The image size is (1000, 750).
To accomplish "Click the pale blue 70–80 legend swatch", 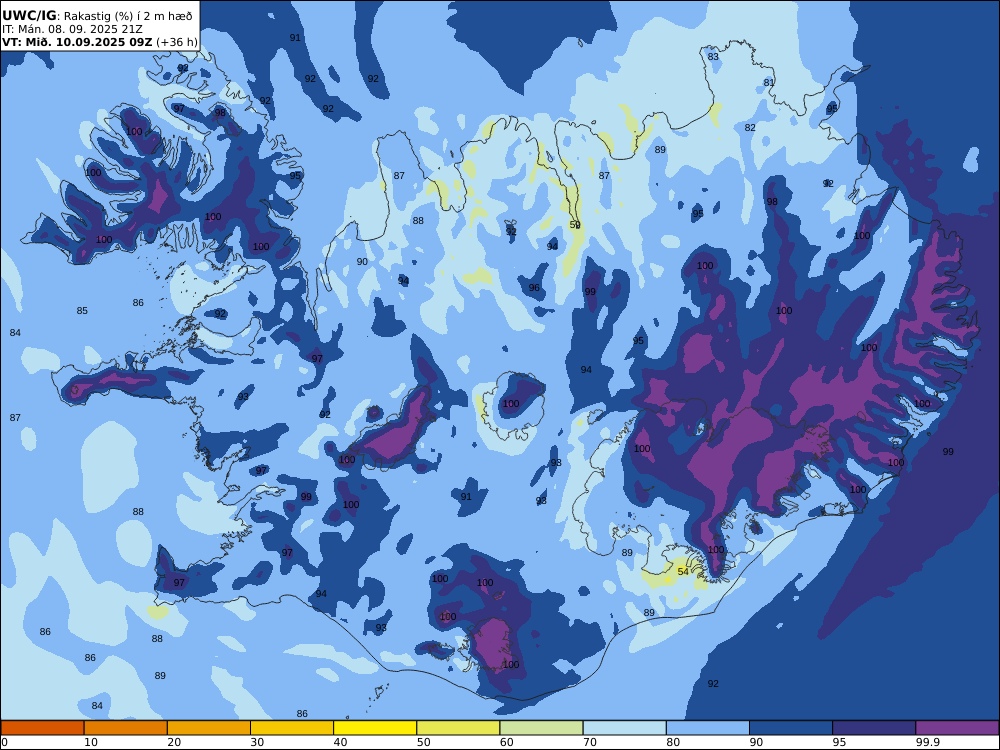I will tap(624, 728).
